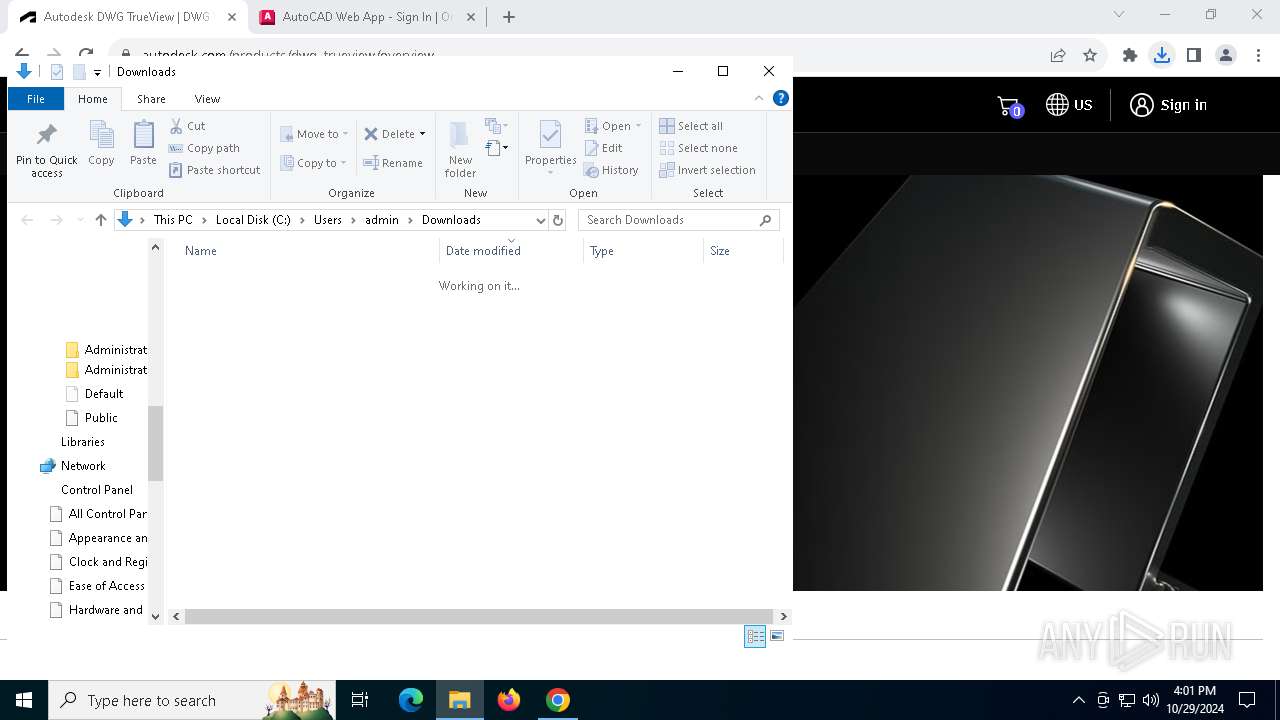Switch to large icons view
The width and height of the screenshot is (1280, 720).
click(x=777, y=636)
